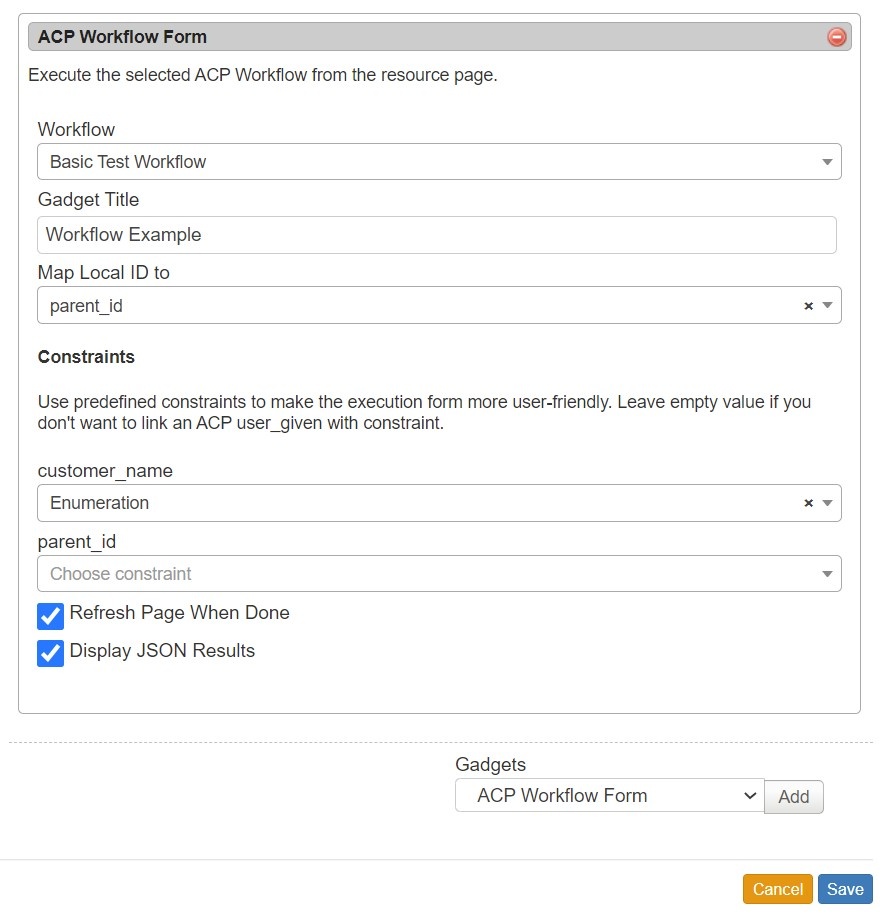Focus the Gadget Title text field
888x919 pixels.
(436, 235)
